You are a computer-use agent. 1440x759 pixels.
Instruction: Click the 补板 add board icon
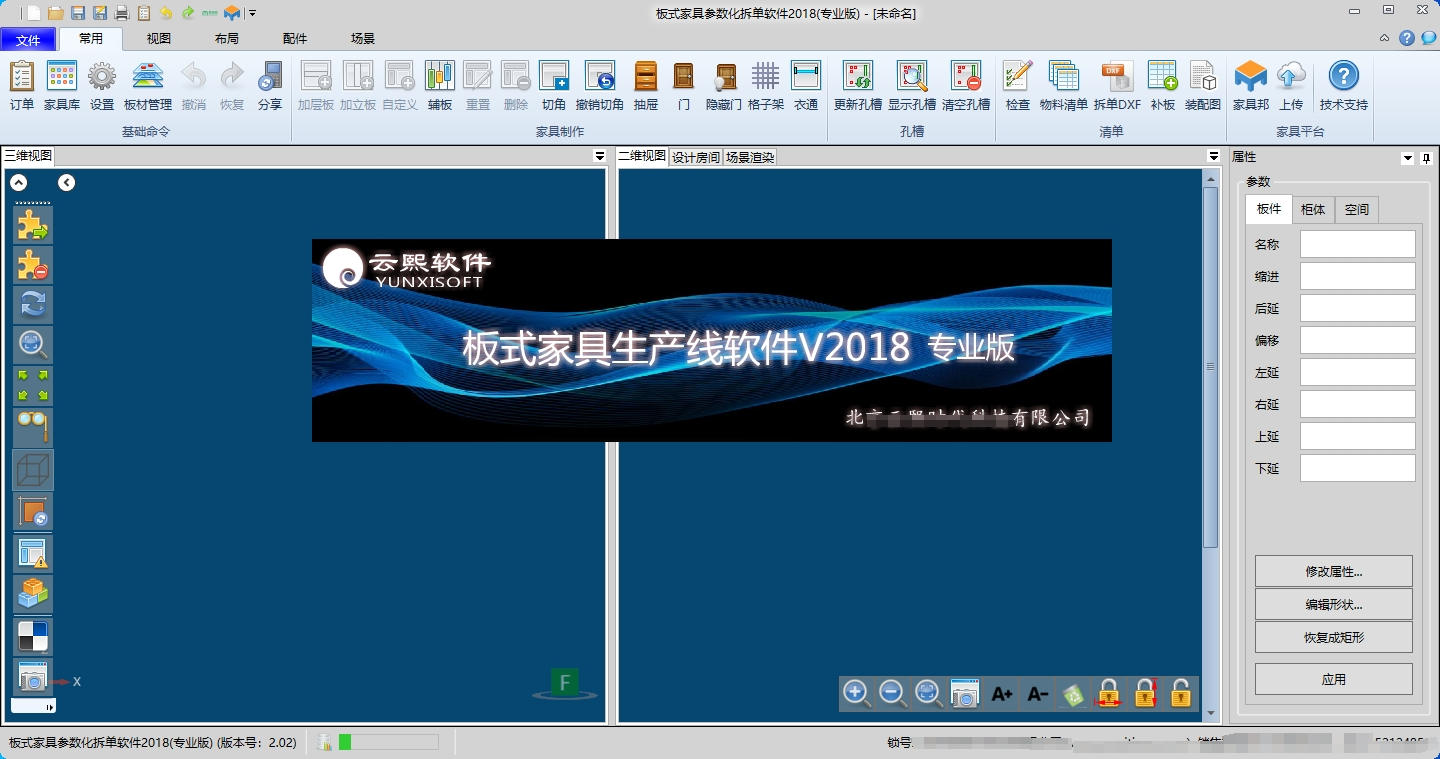coord(1163,85)
